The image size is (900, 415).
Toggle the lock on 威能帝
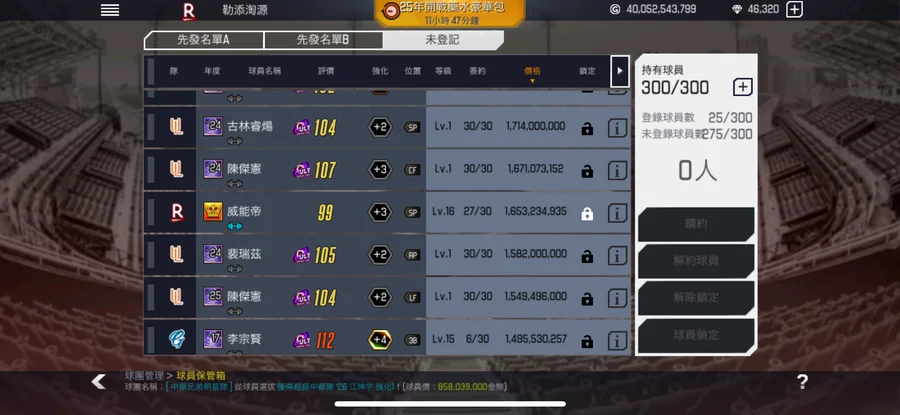(x=587, y=214)
